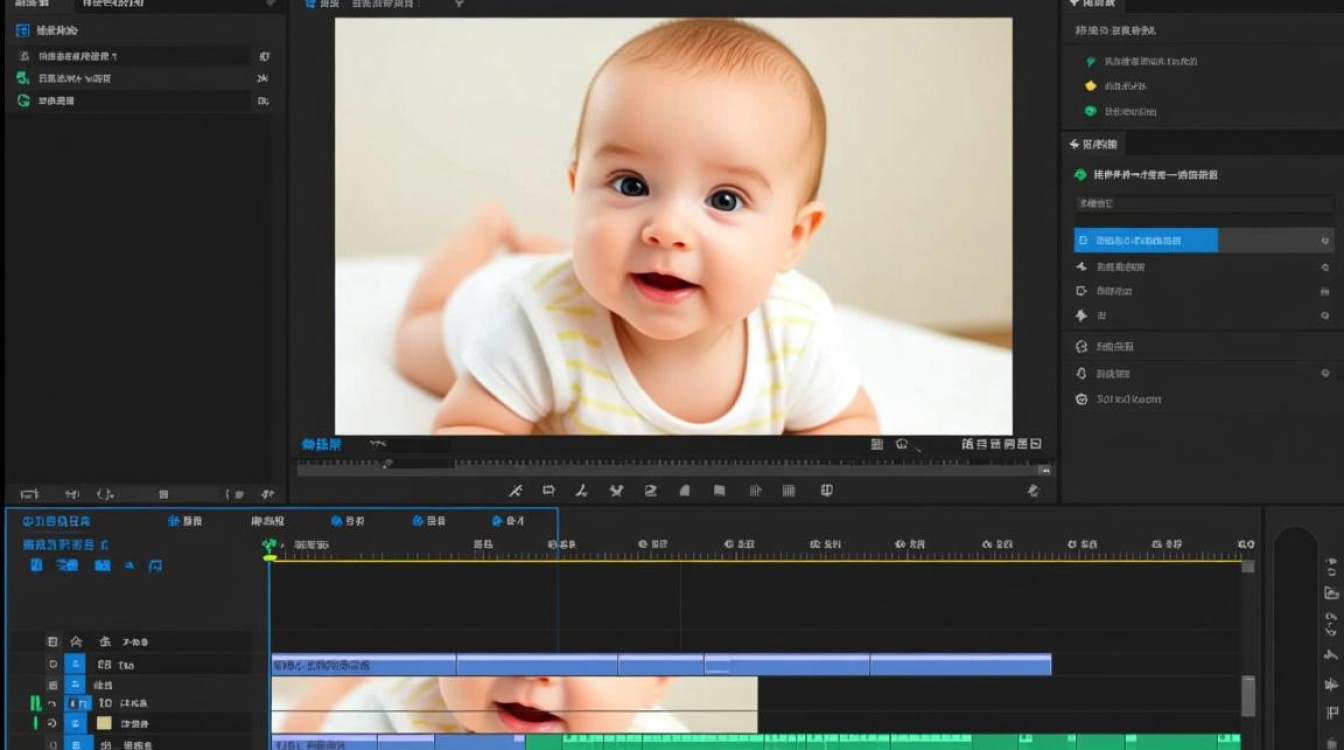The width and height of the screenshot is (1344, 750).
Task: Click the yellow diamond icon in right panel
Action: pyautogui.click(x=1091, y=86)
